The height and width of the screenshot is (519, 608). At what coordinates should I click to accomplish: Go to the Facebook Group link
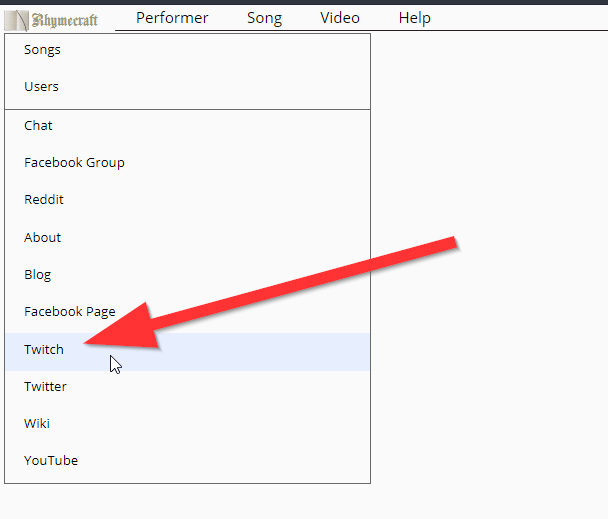pyautogui.click(x=74, y=163)
